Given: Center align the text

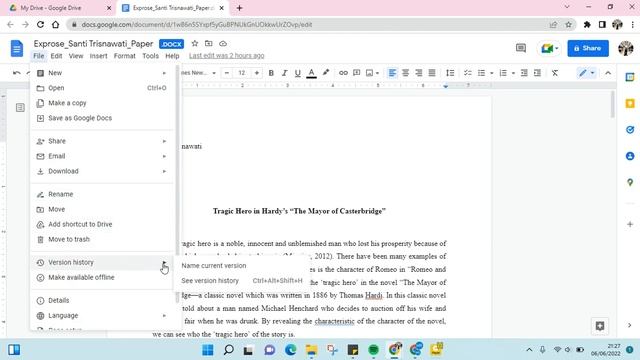Looking at the screenshot, I should [x=405, y=73].
